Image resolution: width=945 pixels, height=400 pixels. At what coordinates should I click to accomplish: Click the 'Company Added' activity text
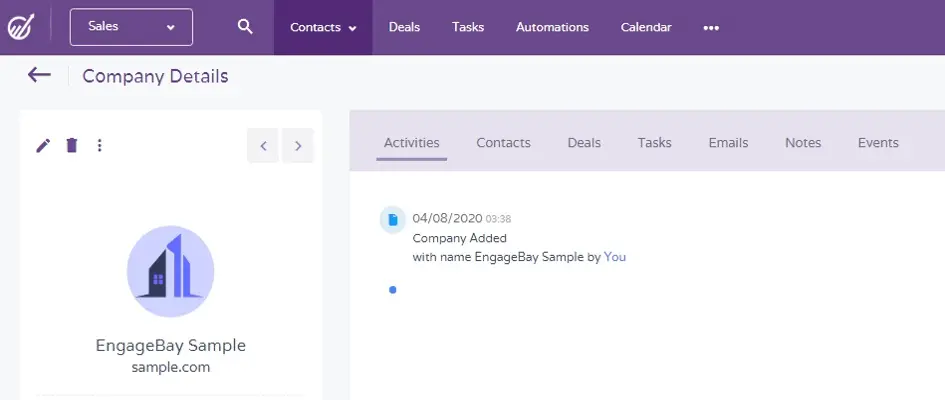(459, 238)
